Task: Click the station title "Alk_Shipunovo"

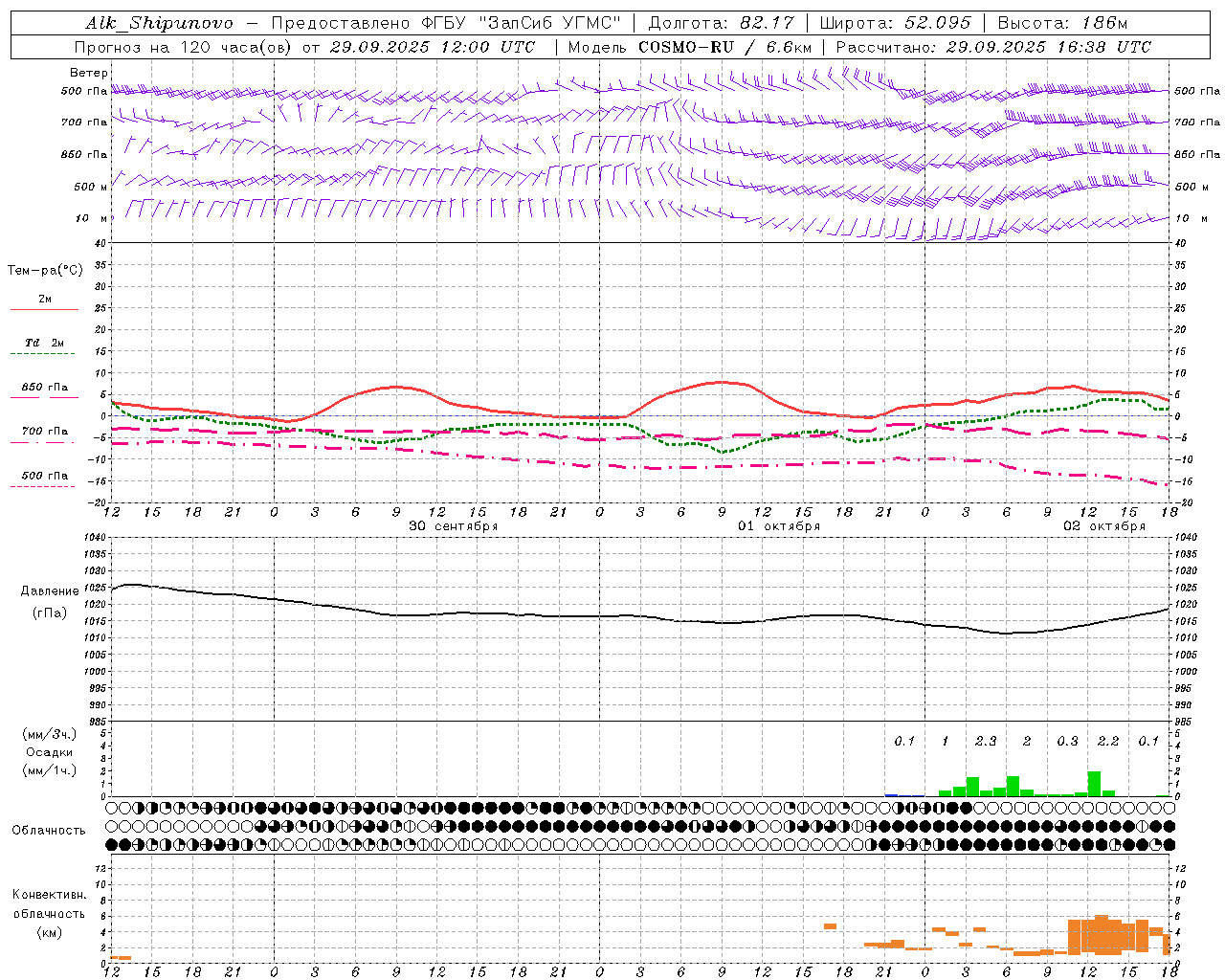Action: click(x=159, y=23)
